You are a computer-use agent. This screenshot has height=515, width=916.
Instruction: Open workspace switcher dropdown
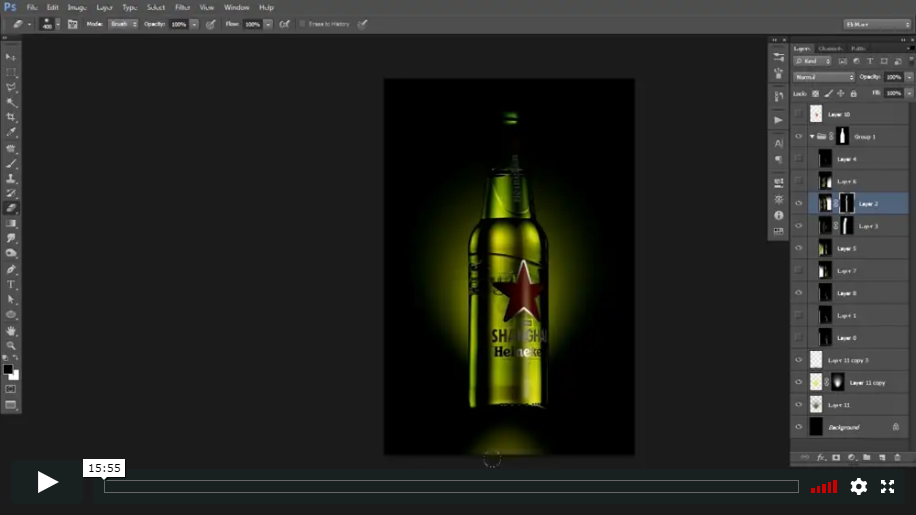point(877,25)
